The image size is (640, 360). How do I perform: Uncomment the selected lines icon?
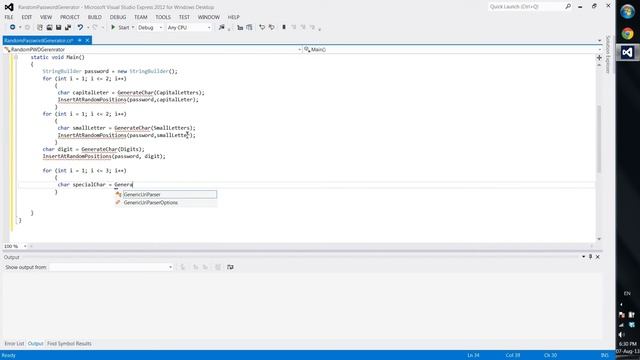[271, 27]
